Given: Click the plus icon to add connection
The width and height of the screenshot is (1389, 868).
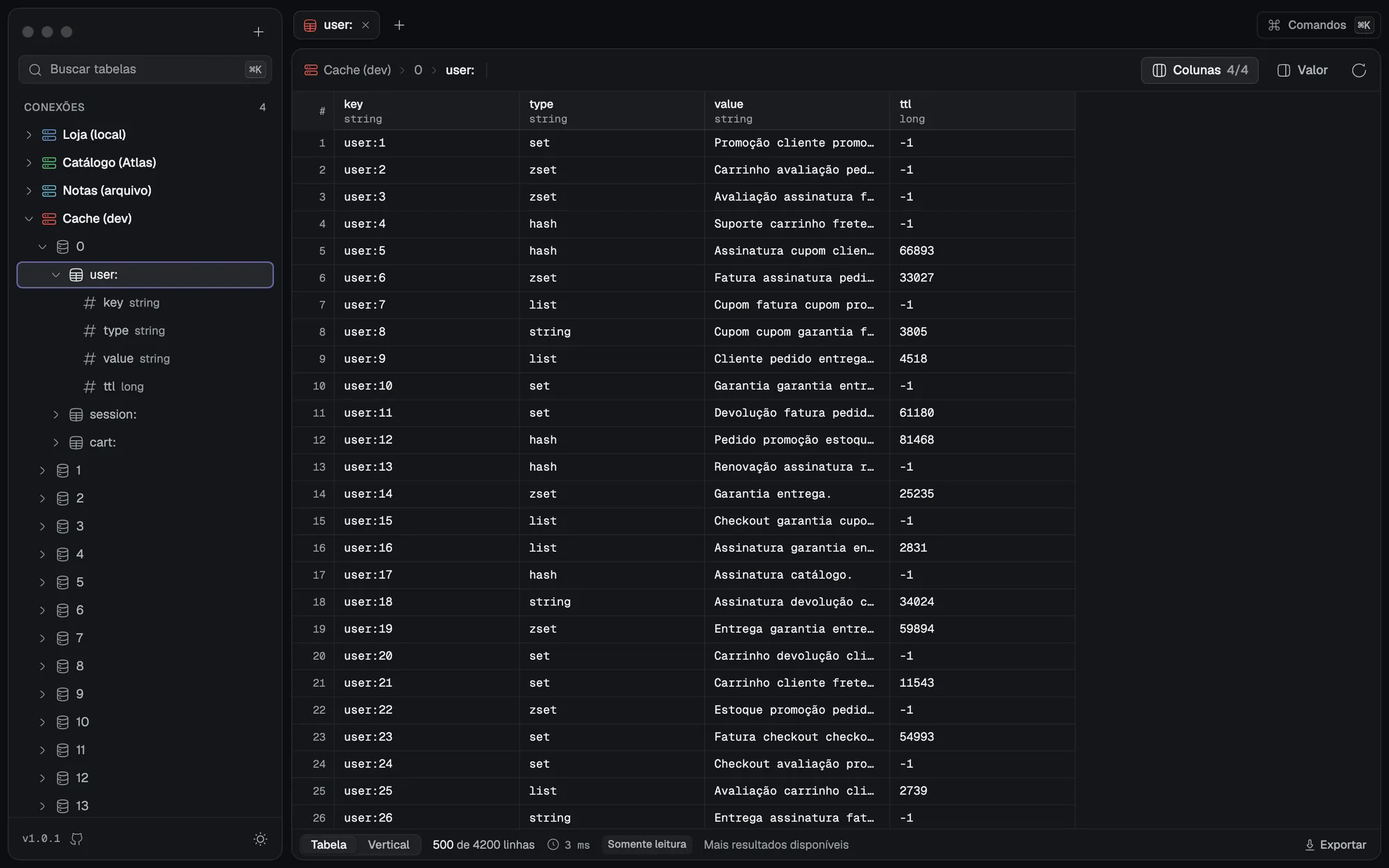Looking at the screenshot, I should (x=258, y=32).
